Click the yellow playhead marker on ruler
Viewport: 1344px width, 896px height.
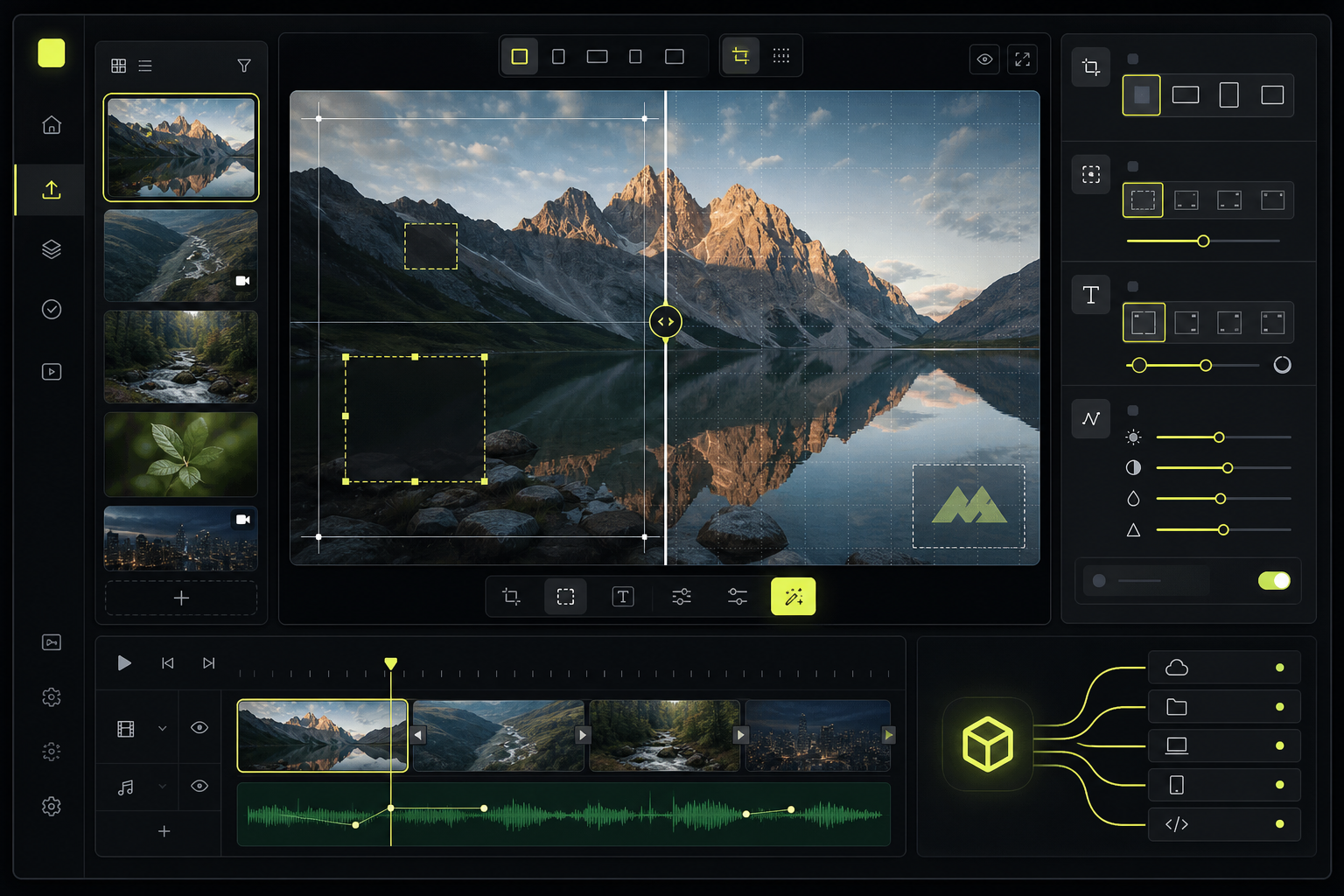(x=391, y=664)
